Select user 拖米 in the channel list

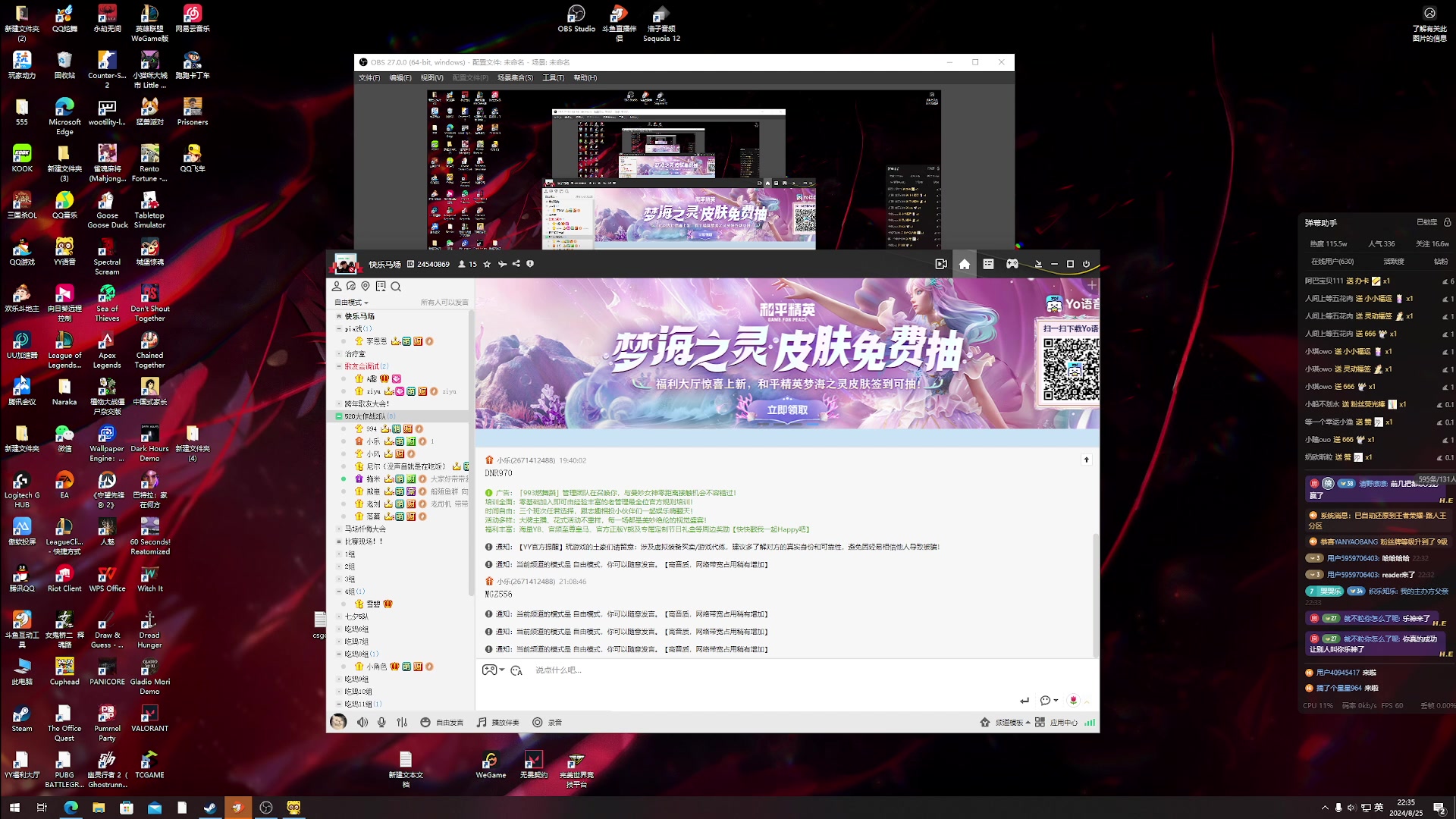click(373, 479)
